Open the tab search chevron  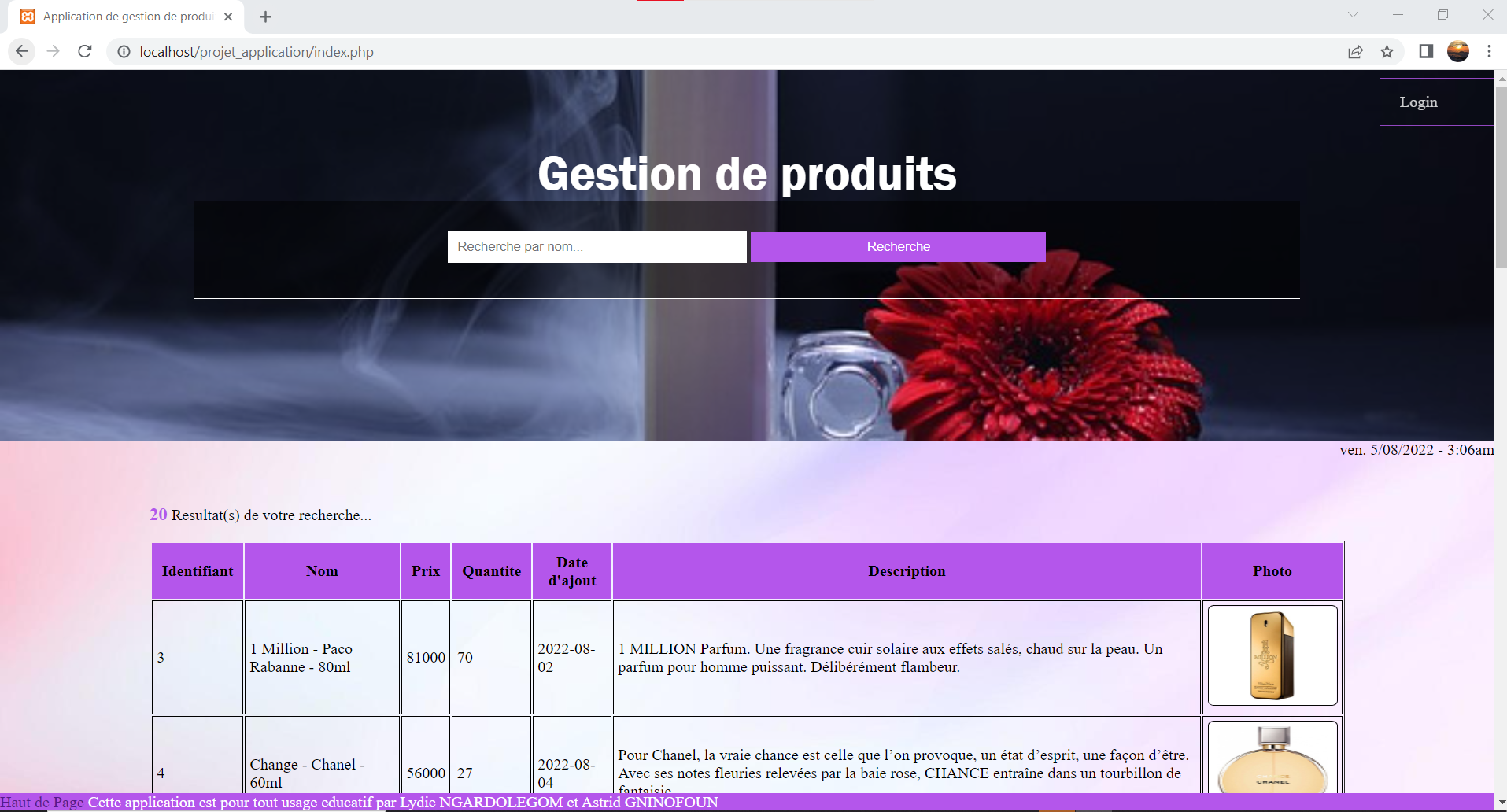(1353, 14)
